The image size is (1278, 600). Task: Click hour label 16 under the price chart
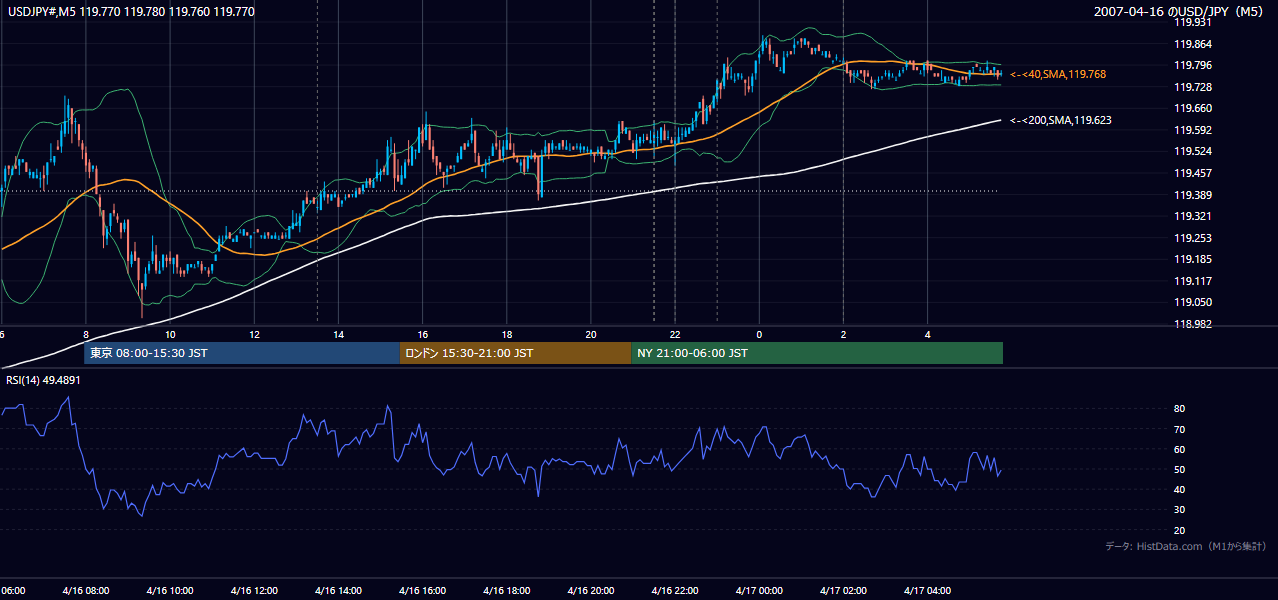coord(423,334)
